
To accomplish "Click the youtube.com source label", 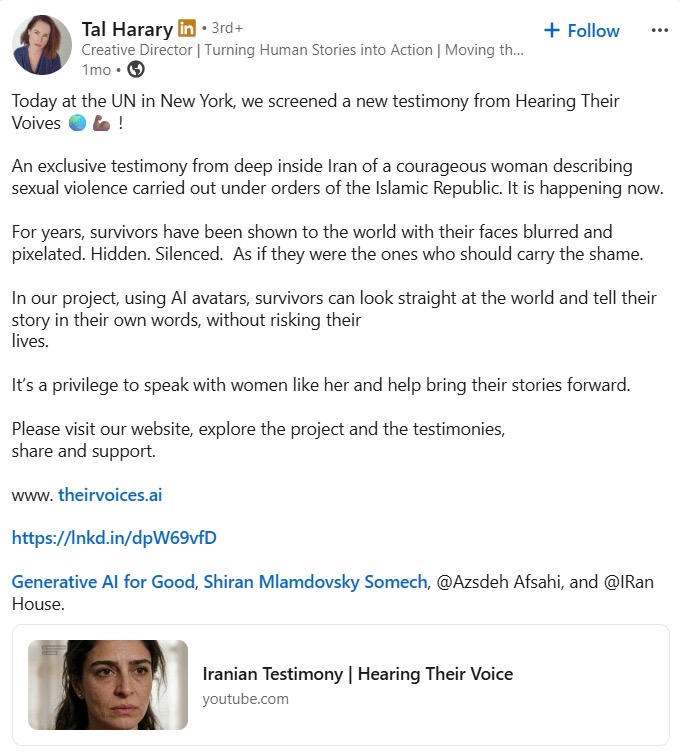I will click(x=245, y=698).
